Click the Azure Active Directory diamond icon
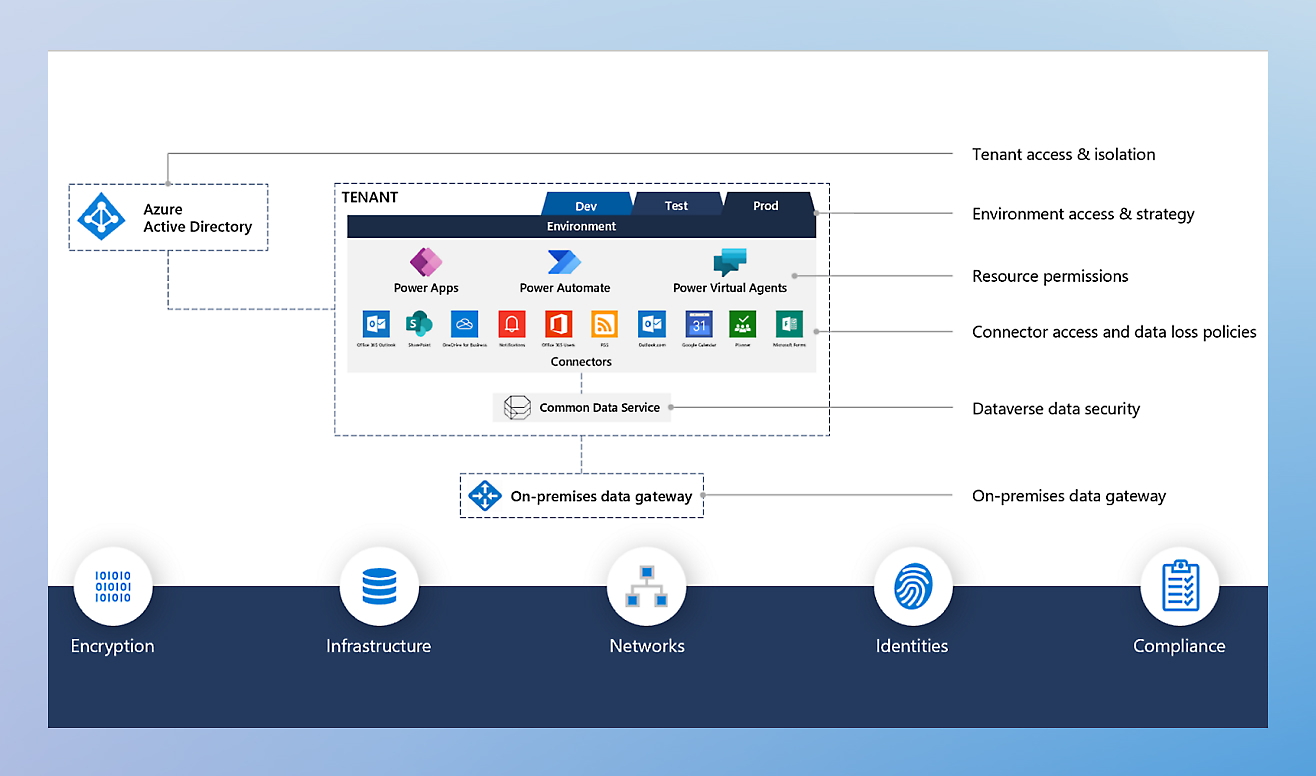The image size is (1316, 776). 101,216
